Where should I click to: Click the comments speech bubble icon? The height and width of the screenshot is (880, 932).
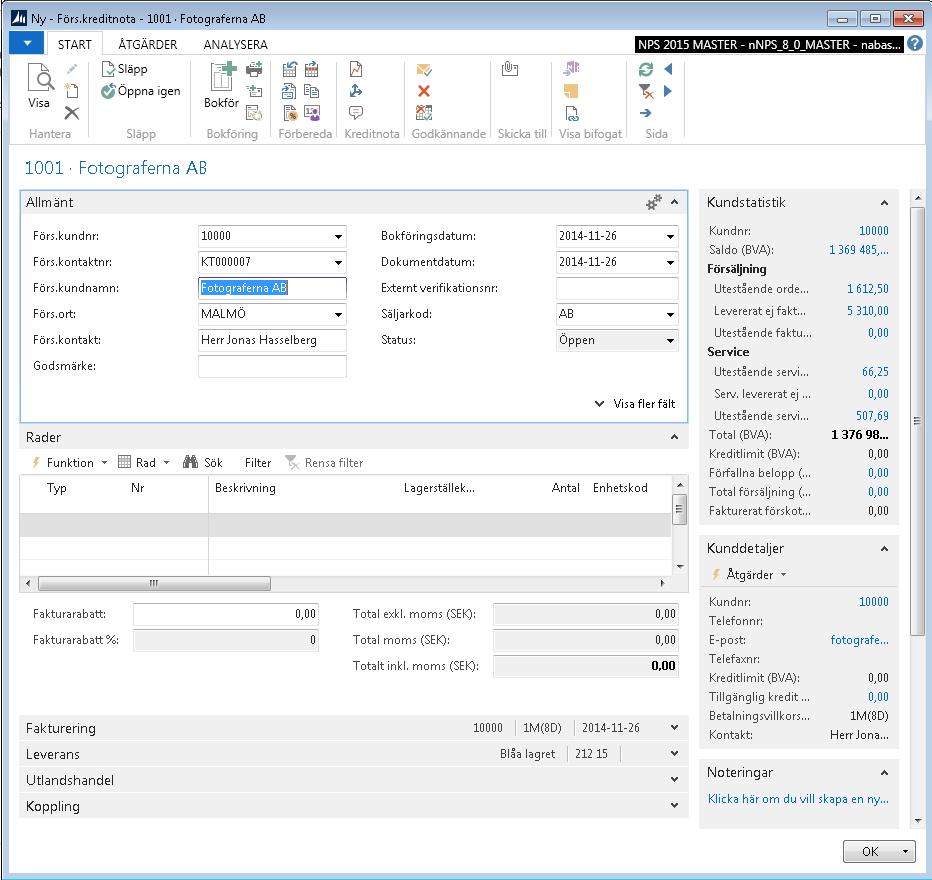356,113
